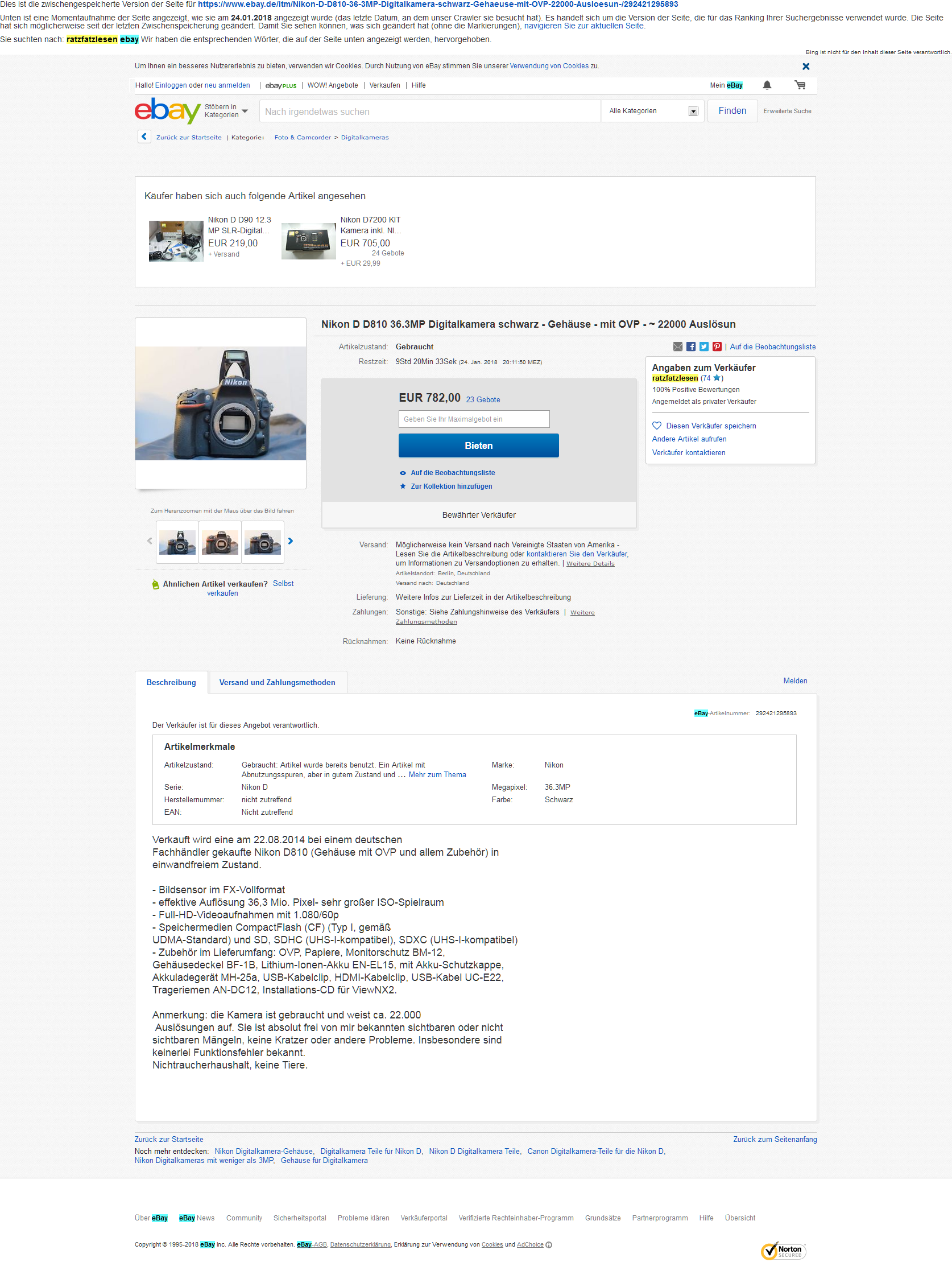Click the 23 Gebote link
Image resolution: width=952 pixels, height=1287 pixels.
tap(483, 399)
